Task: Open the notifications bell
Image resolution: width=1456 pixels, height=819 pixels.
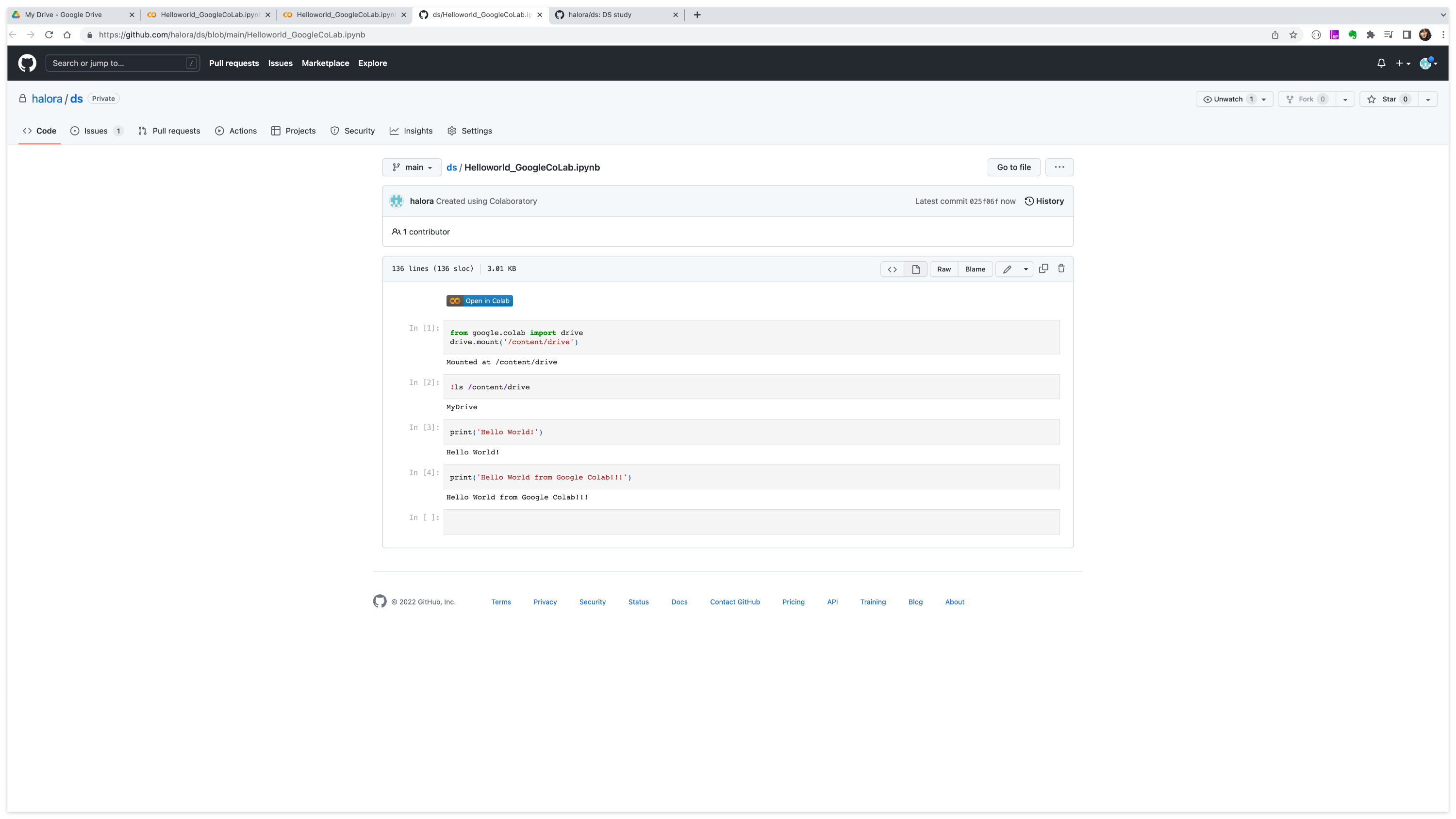Action: 1381,63
